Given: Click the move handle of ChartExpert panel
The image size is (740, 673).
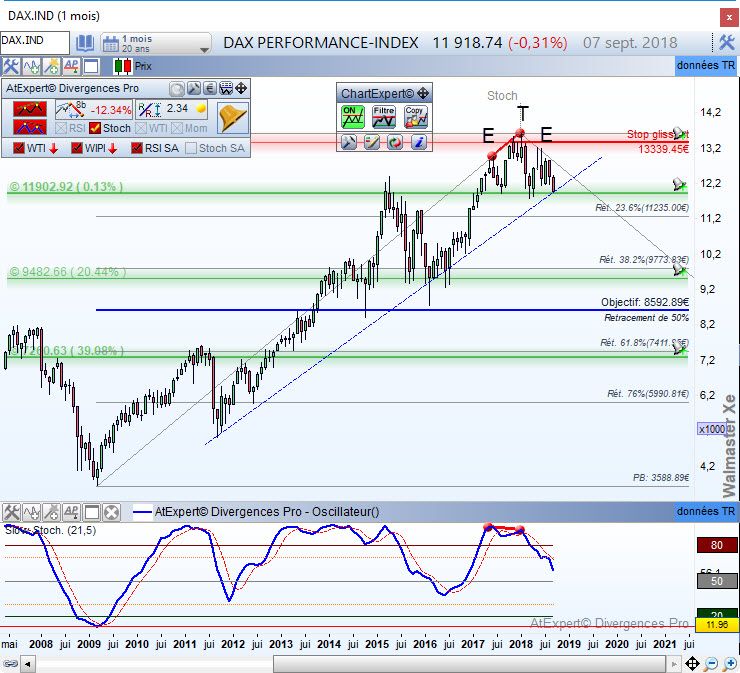Looking at the screenshot, I should 423,93.
